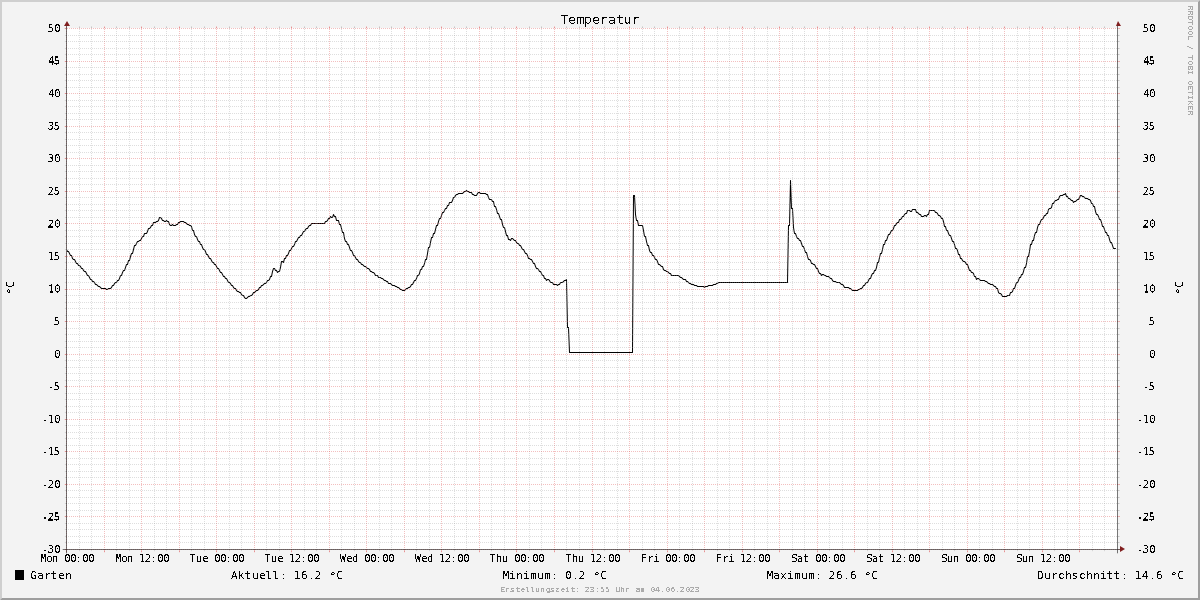Click the '50' label on the right temperature axis
Image resolution: width=1200 pixels, height=600 pixels.
tap(1149, 28)
